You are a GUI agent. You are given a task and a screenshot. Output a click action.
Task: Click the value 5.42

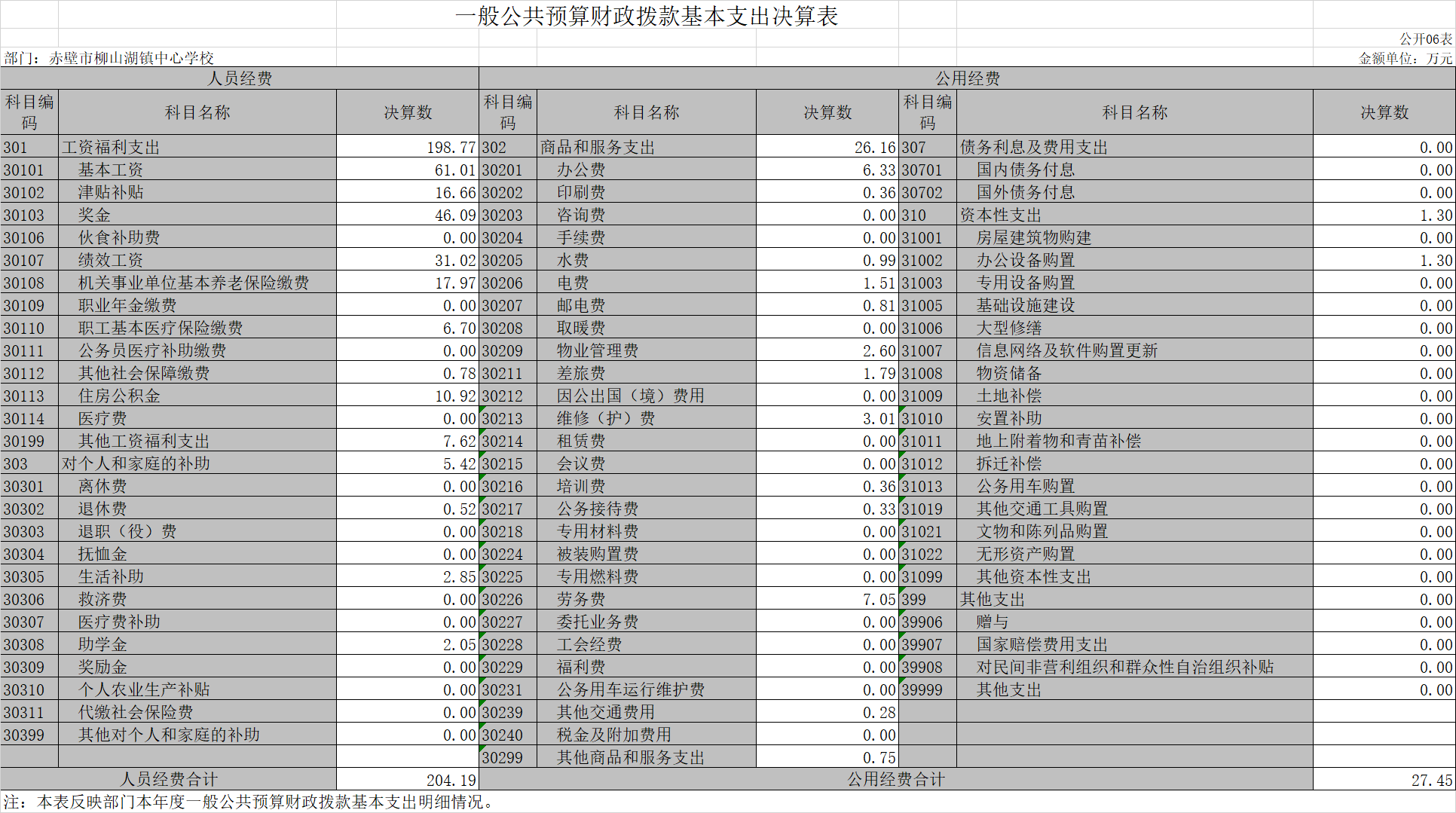(x=408, y=463)
